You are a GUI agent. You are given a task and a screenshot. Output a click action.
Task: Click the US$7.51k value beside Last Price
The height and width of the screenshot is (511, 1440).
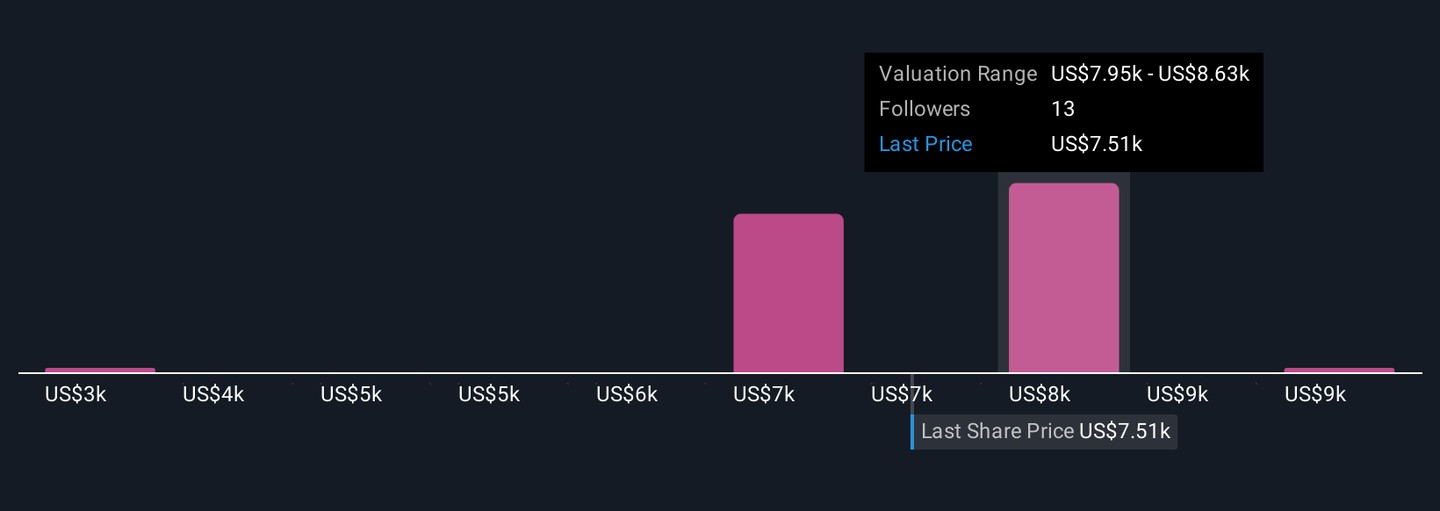click(1096, 144)
